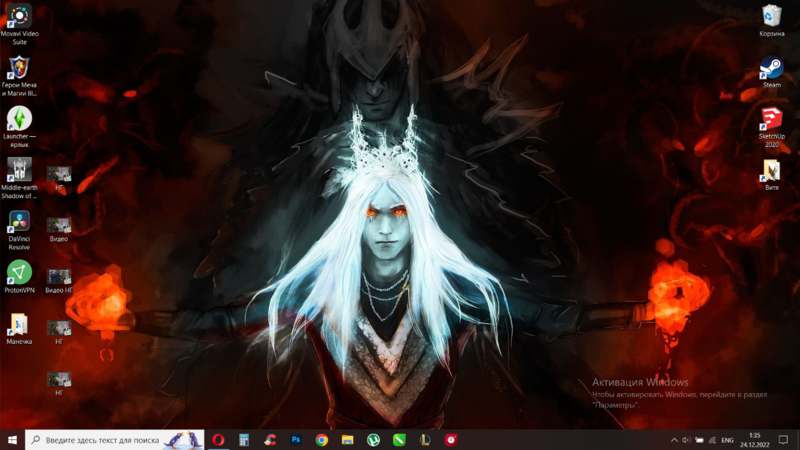Check battery status in the tray
800x450 pixels.
click(x=699, y=440)
